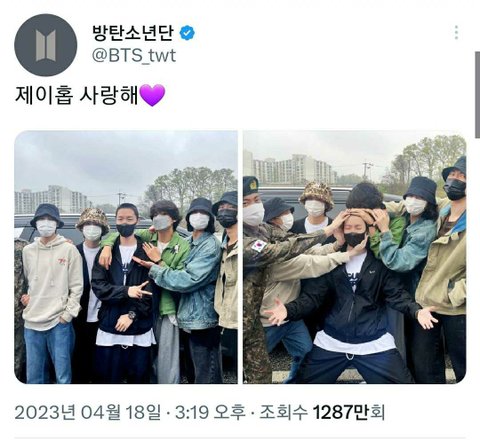480x441 pixels.
Task: Click the 2023년 04월 18일 date
Action: [88, 412]
